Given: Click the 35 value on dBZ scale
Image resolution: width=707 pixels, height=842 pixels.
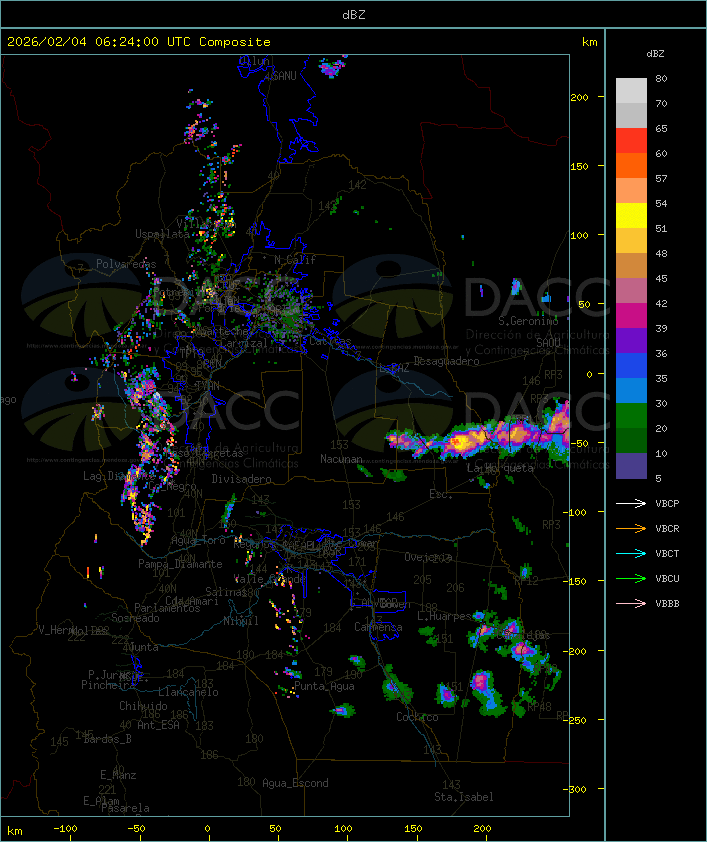Looking at the screenshot, I should tap(661, 378).
